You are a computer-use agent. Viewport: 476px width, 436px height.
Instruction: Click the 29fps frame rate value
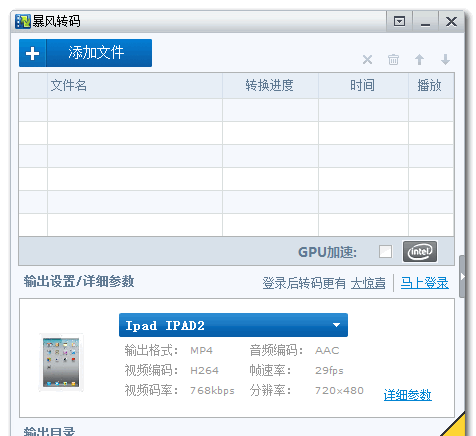pos(329,371)
